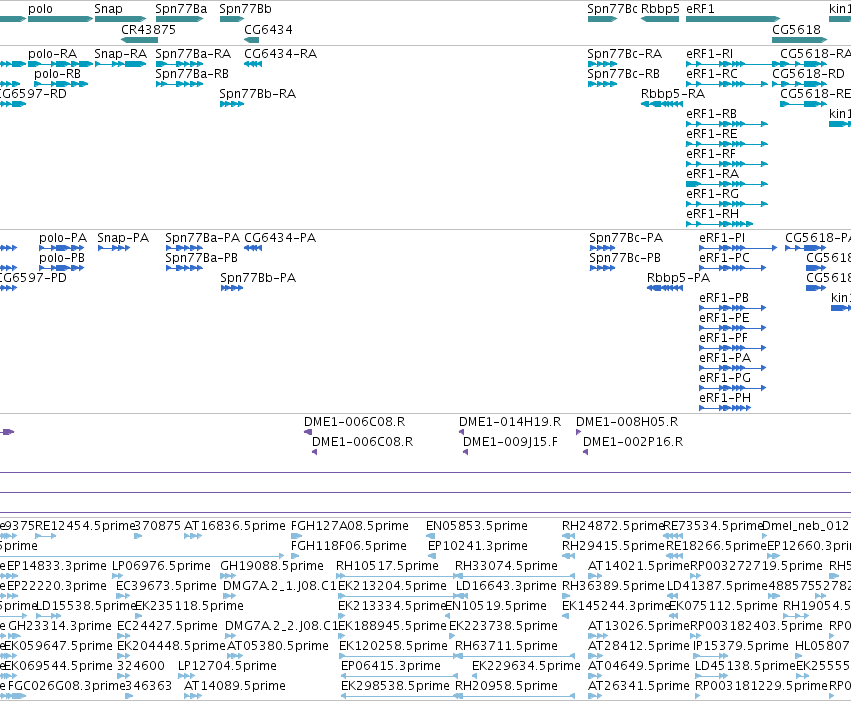The width and height of the screenshot is (851, 701).
Task: Select the eRF1-PB protein
Action: pyautogui.click(x=733, y=308)
